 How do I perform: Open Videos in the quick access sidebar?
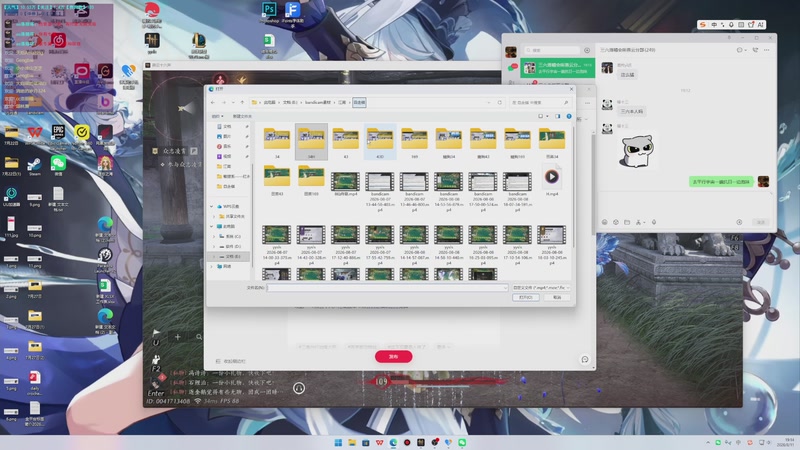[x=227, y=156]
